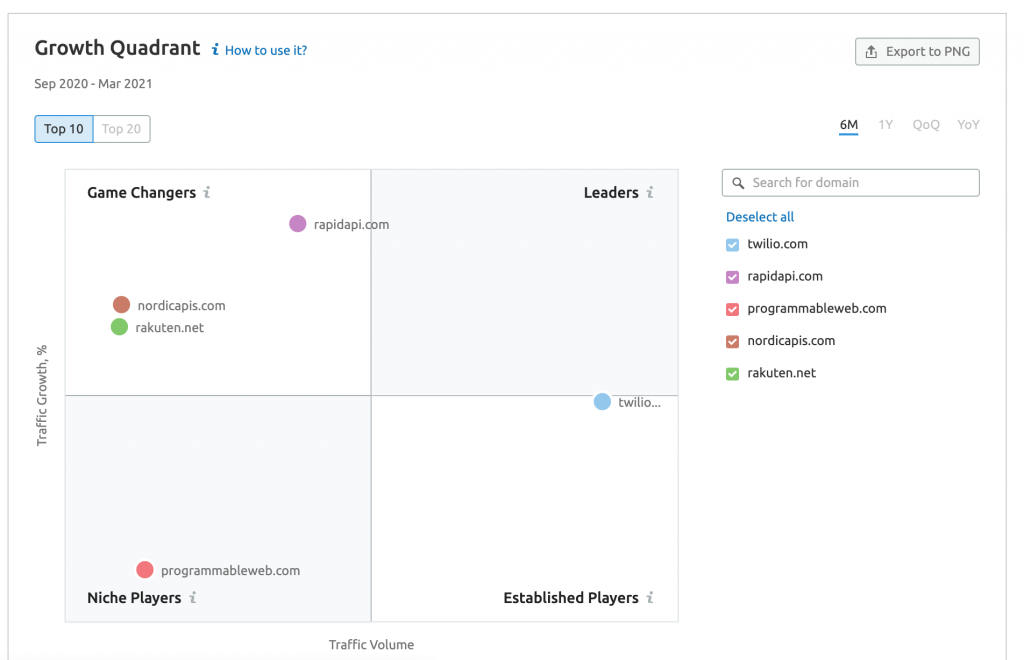
Task: Uncheck the rakuten.net checkbox
Action: point(733,374)
